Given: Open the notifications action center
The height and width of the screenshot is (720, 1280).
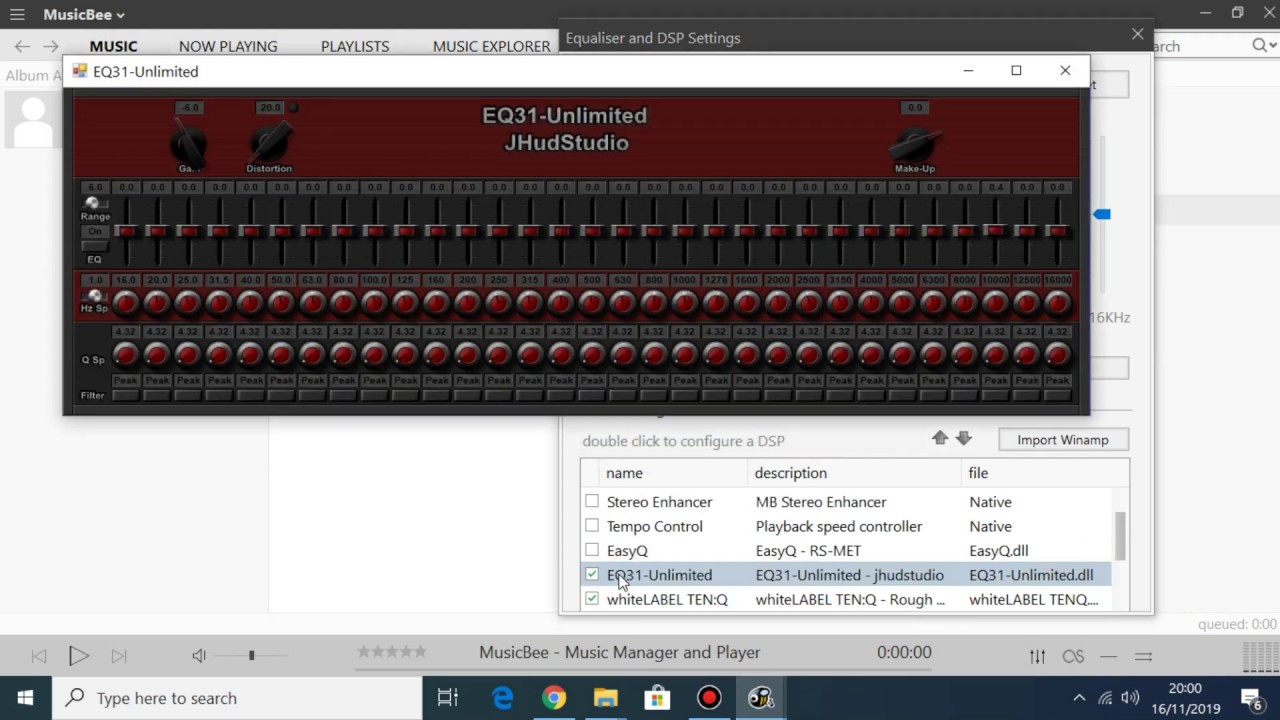Looking at the screenshot, I should pyautogui.click(x=1253, y=698).
